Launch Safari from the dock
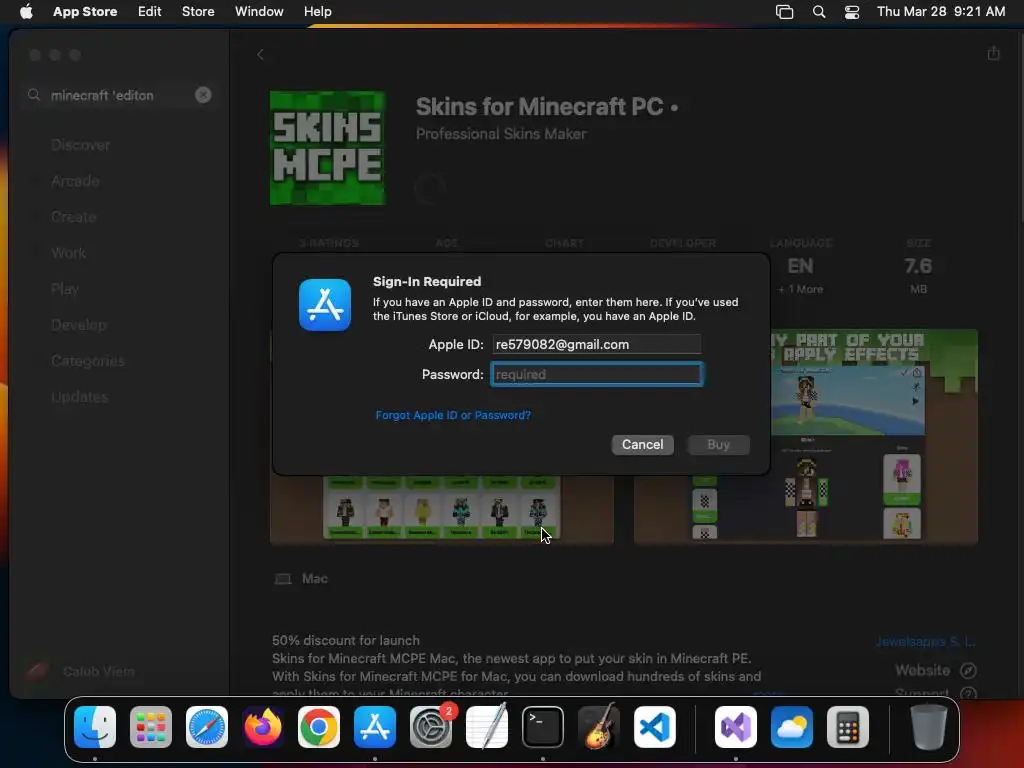Image resolution: width=1024 pixels, height=768 pixels. pos(207,727)
